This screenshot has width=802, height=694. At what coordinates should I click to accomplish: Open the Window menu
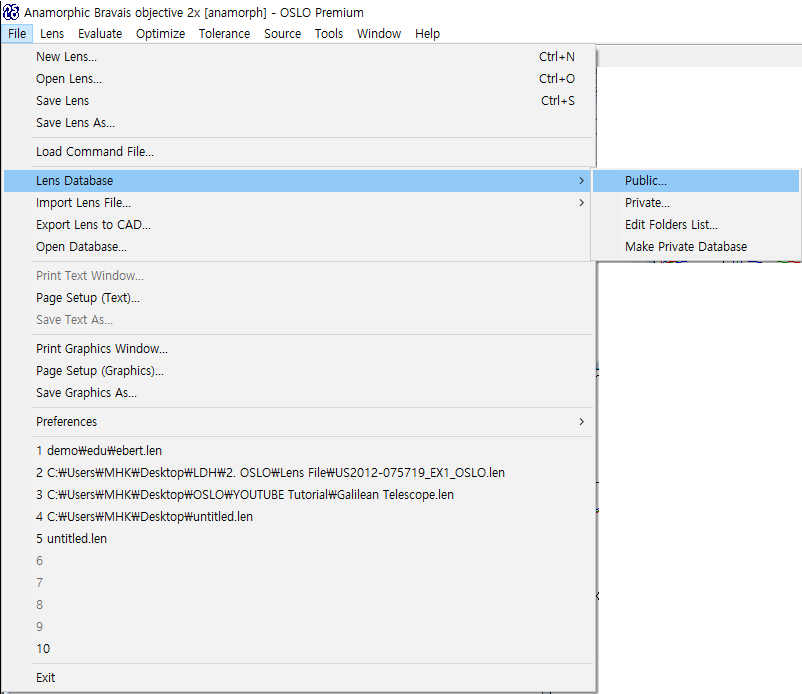click(x=378, y=34)
